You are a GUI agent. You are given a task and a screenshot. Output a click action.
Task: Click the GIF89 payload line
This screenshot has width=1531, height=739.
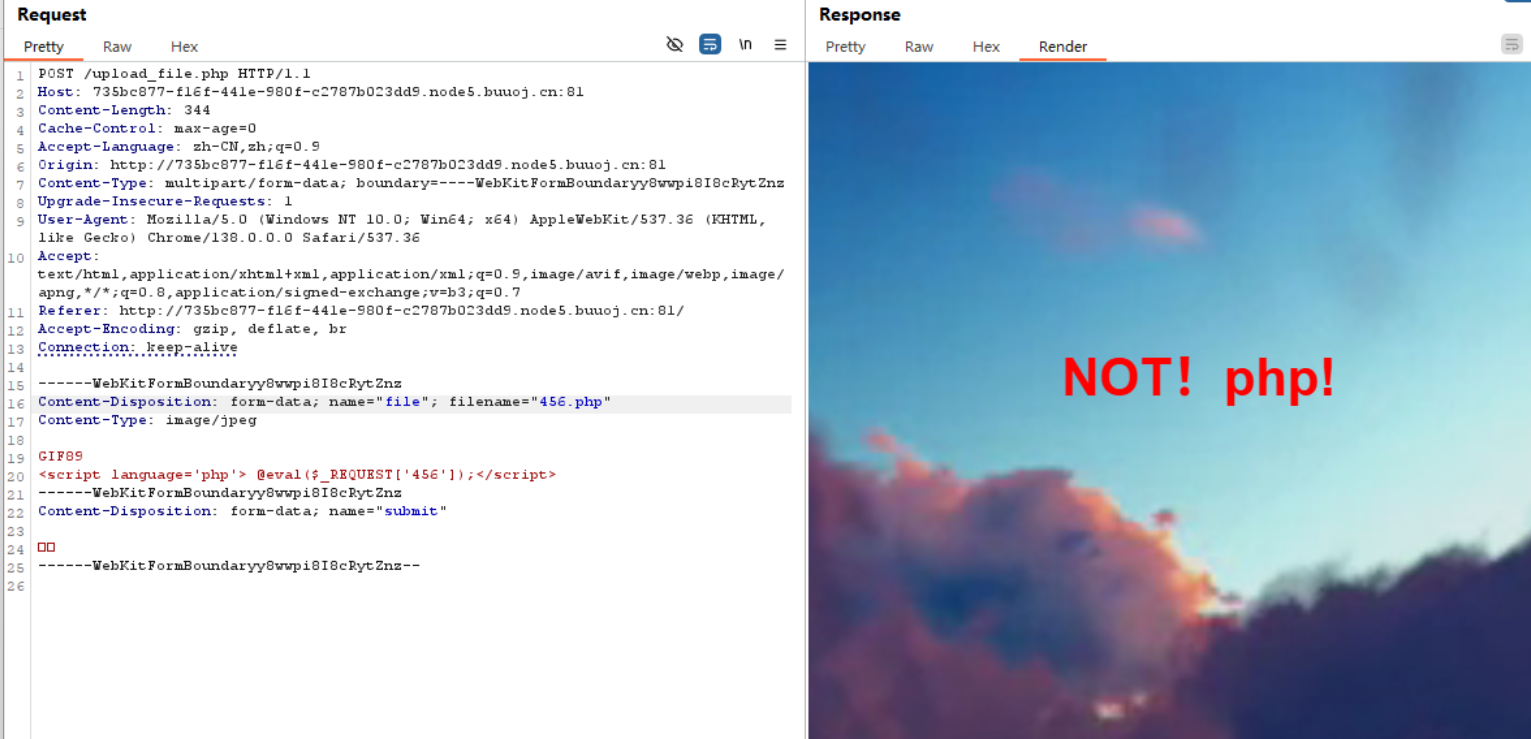60,456
